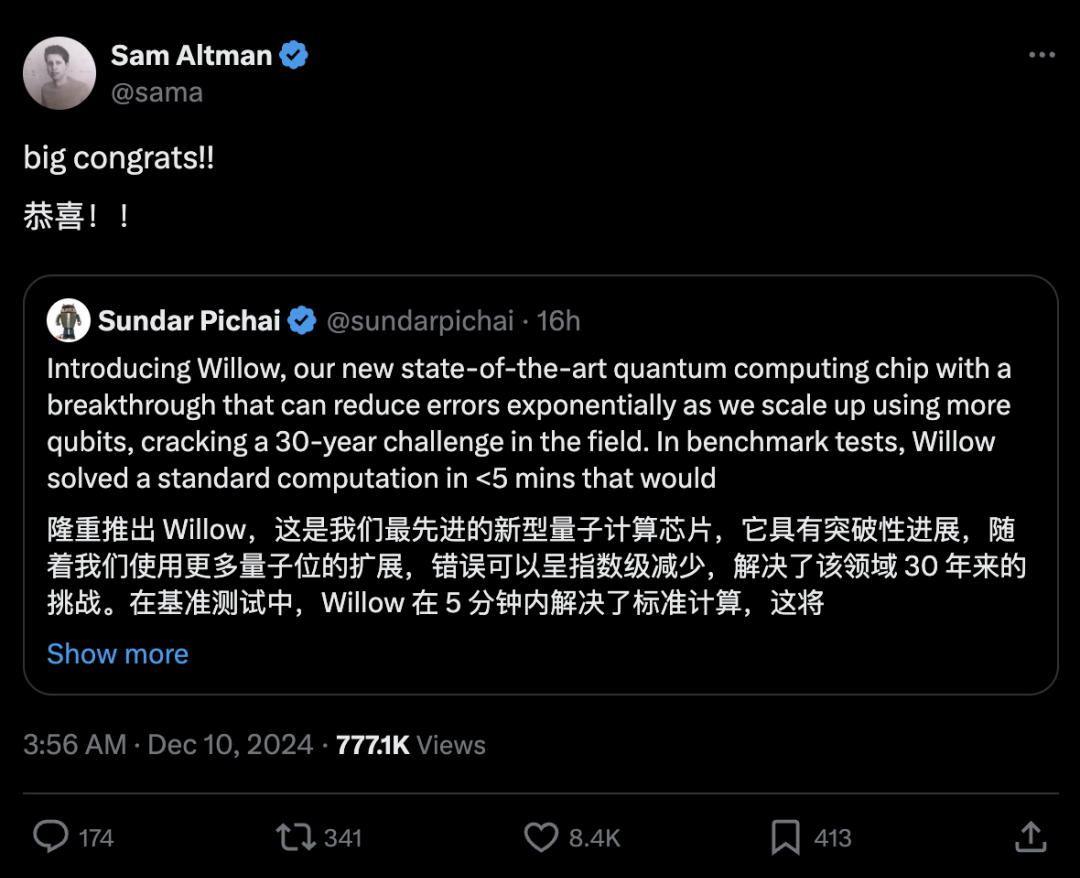This screenshot has width=1080, height=878.
Task: Open replies via the speech bubble icon
Action: pos(53,837)
